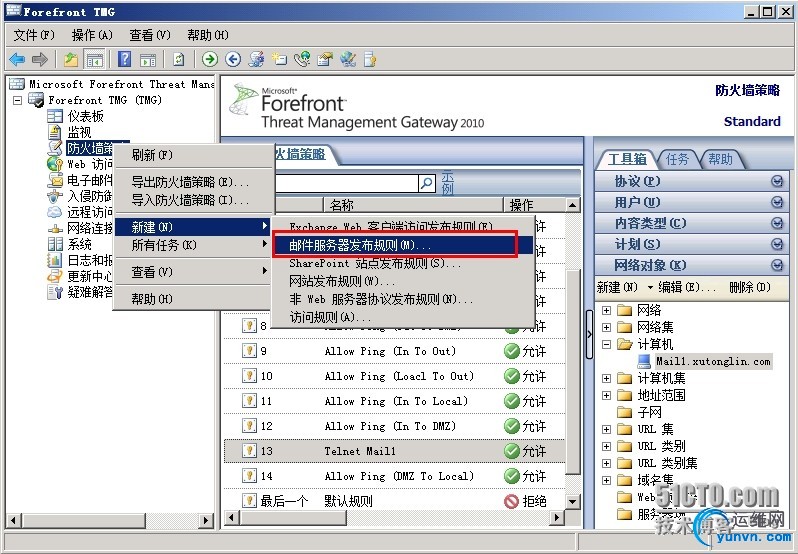The image size is (798, 554).
Task: Click 编辑(E)... in network objects toolbar
Action: [686, 287]
